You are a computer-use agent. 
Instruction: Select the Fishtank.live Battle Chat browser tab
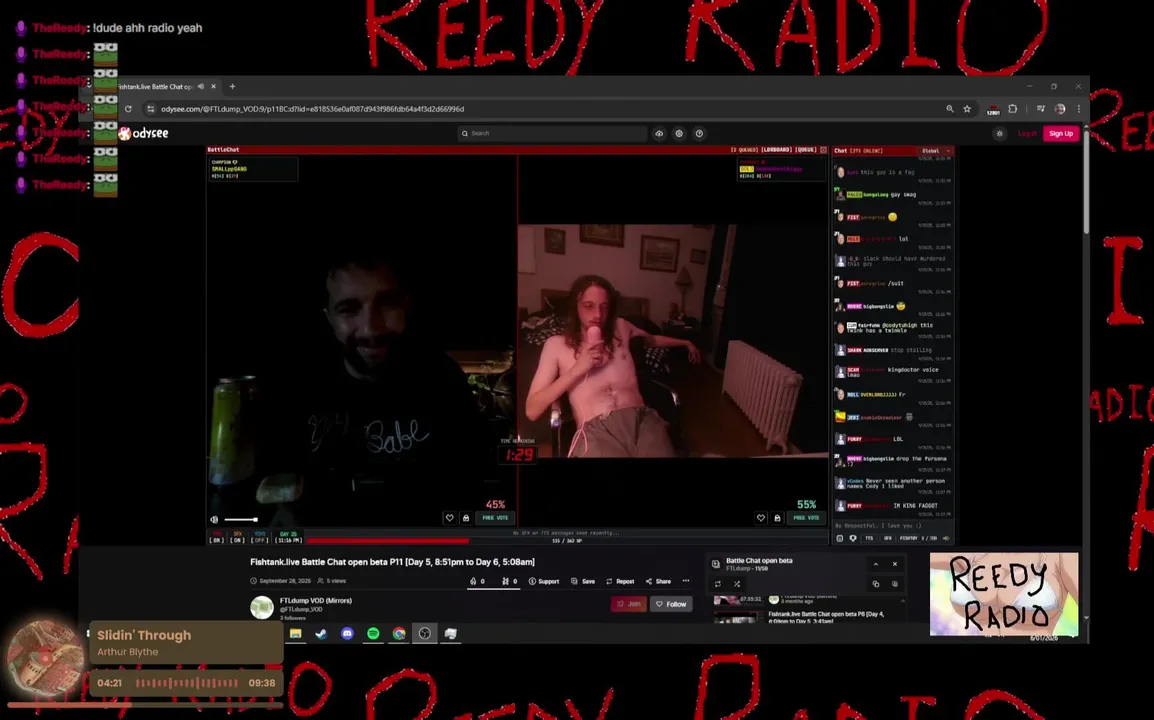157,86
